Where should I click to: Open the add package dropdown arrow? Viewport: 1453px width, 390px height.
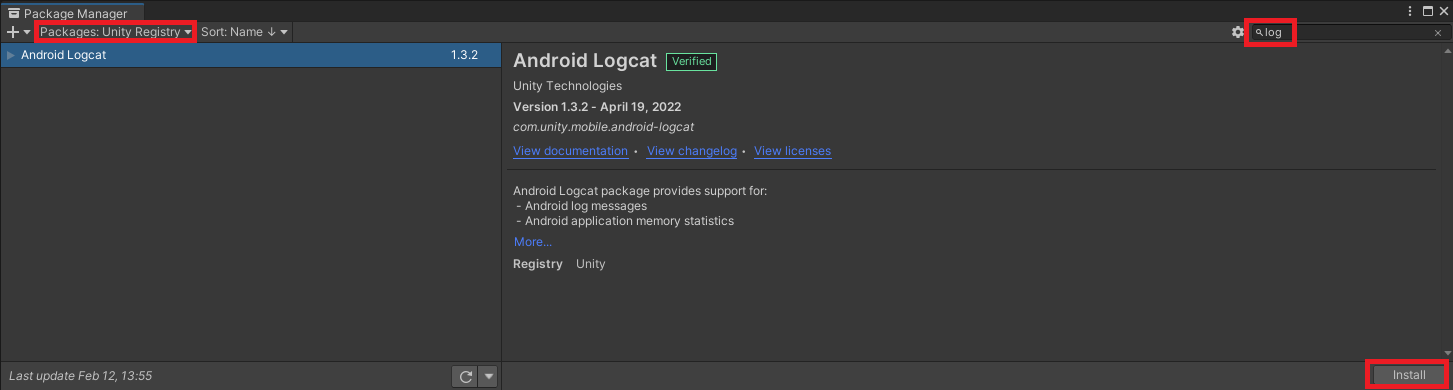pos(27,33)
